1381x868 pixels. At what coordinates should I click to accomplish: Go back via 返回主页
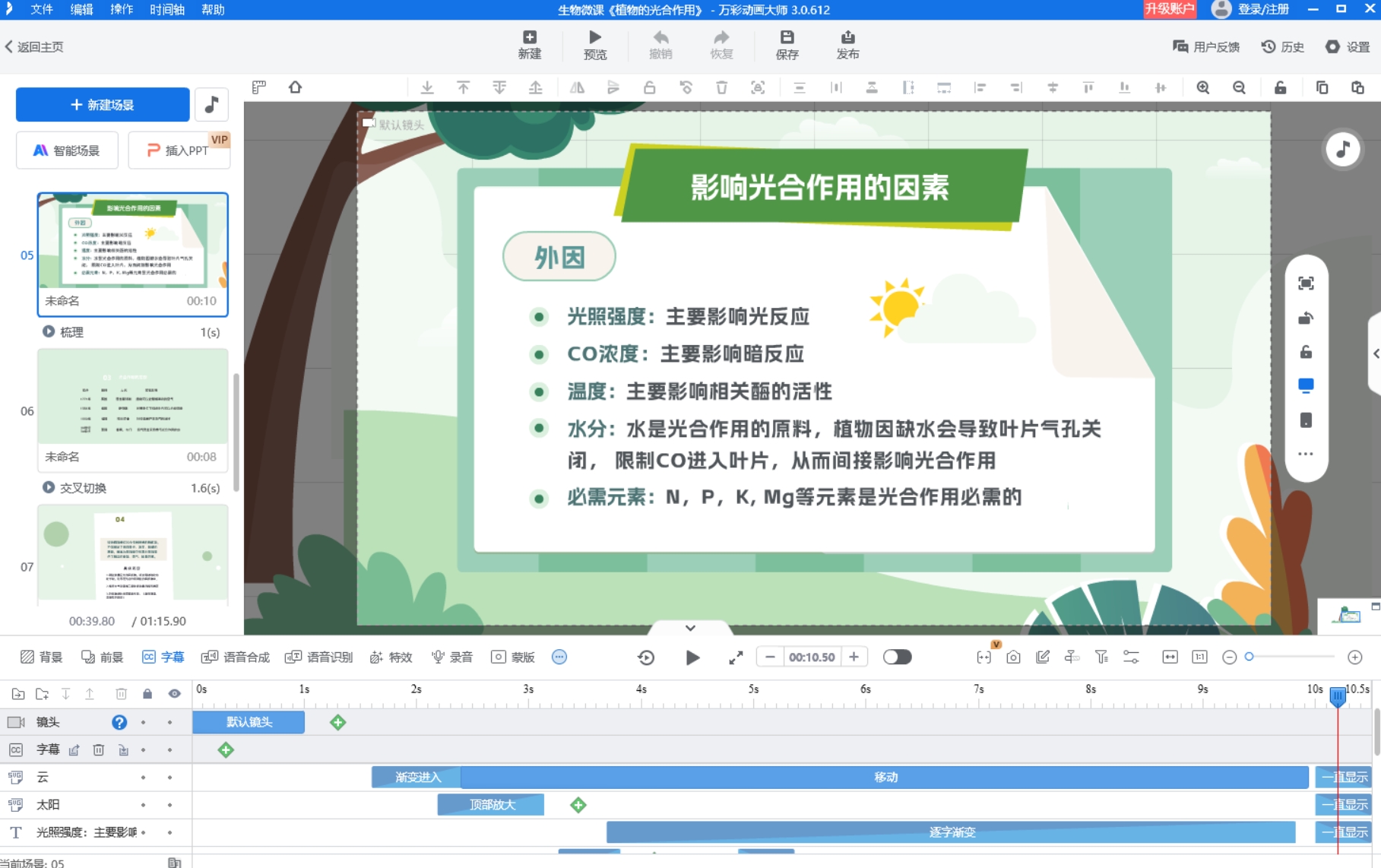click(x=34, y=46)
